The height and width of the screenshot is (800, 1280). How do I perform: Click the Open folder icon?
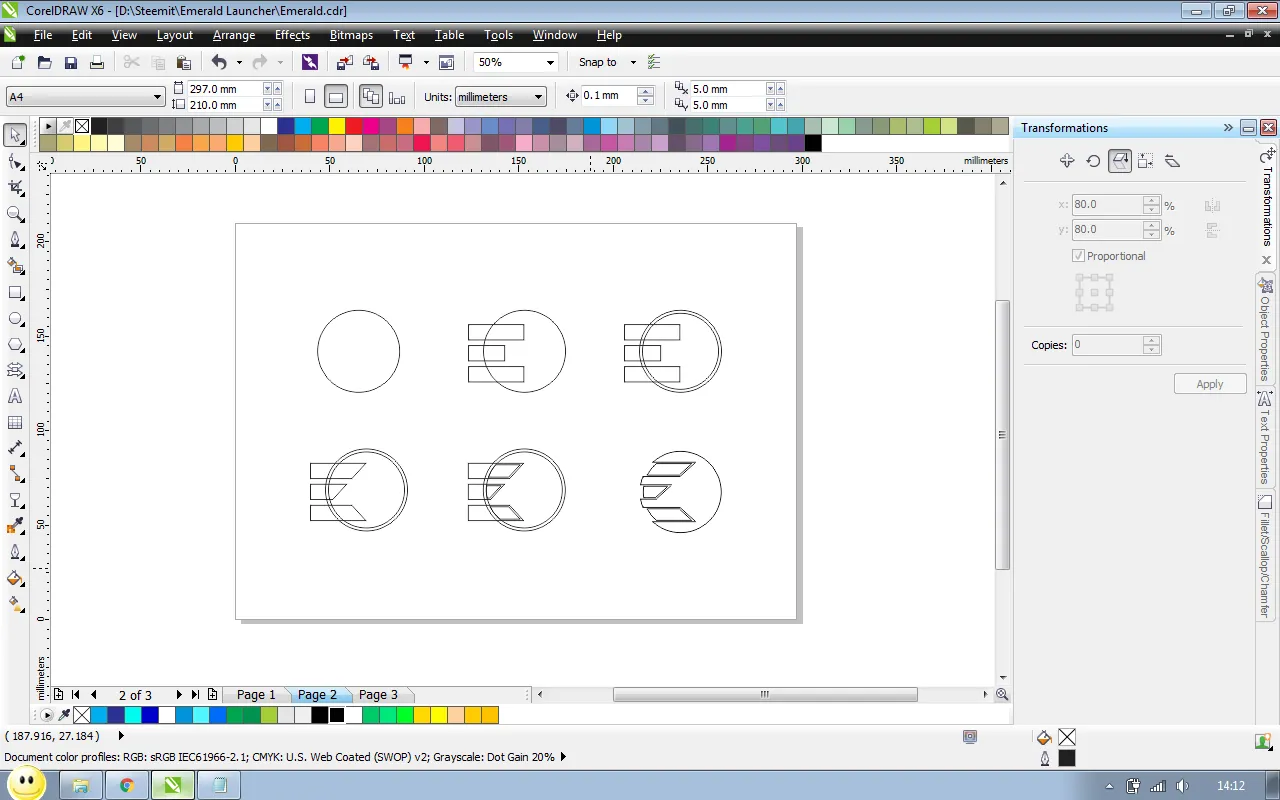pos(44,62)
